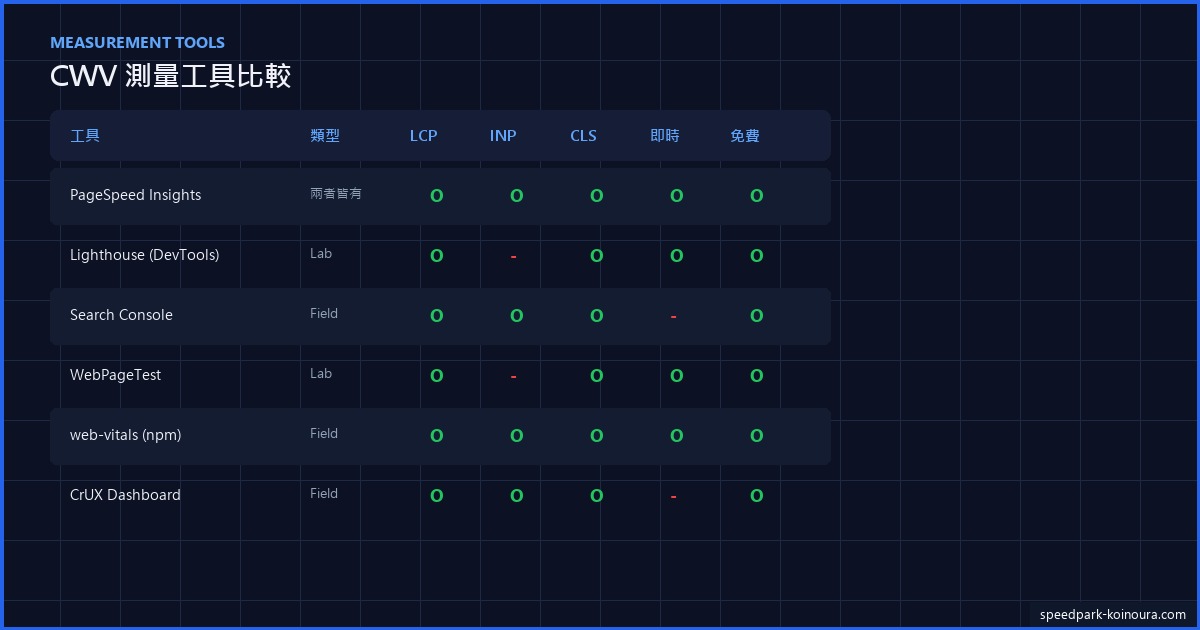Click Lighthouse CLS green mark
This screenshot has width=1200, height=630.
(x=596, y=256)
